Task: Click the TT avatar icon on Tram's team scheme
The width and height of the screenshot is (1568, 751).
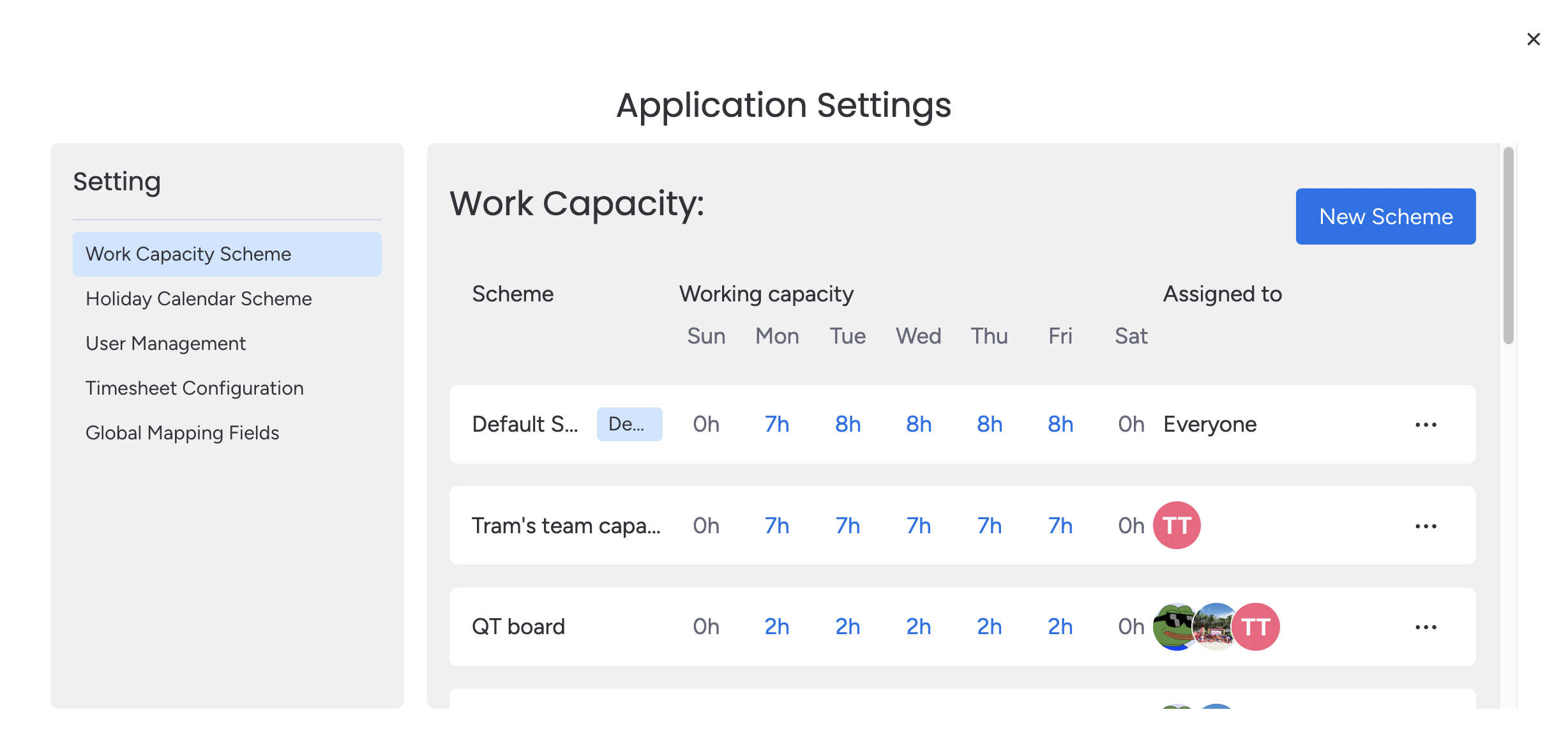Action: pos(1178,525)
